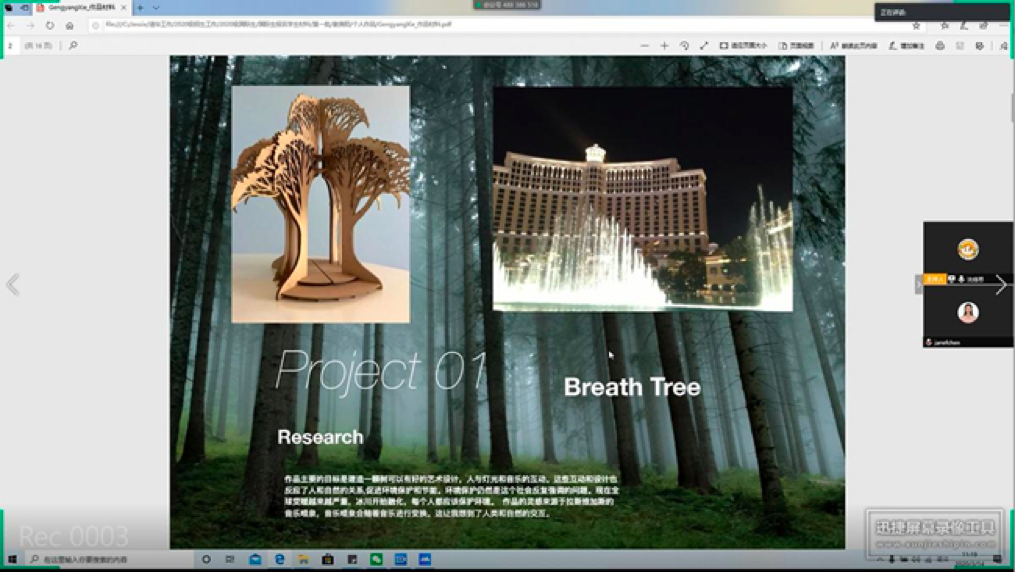Search in PDF using magnifier icon

(x=73, y=46)
